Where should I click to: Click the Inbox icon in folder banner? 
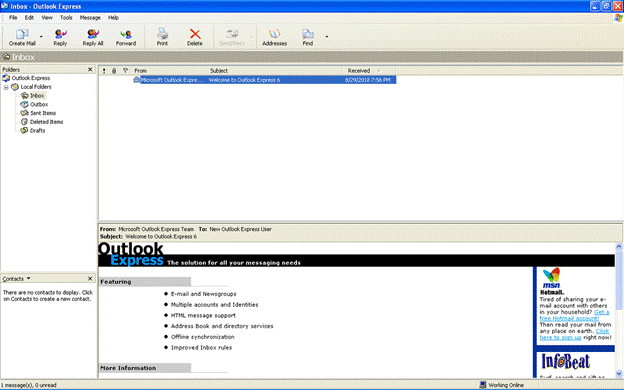tap(6, 57)
